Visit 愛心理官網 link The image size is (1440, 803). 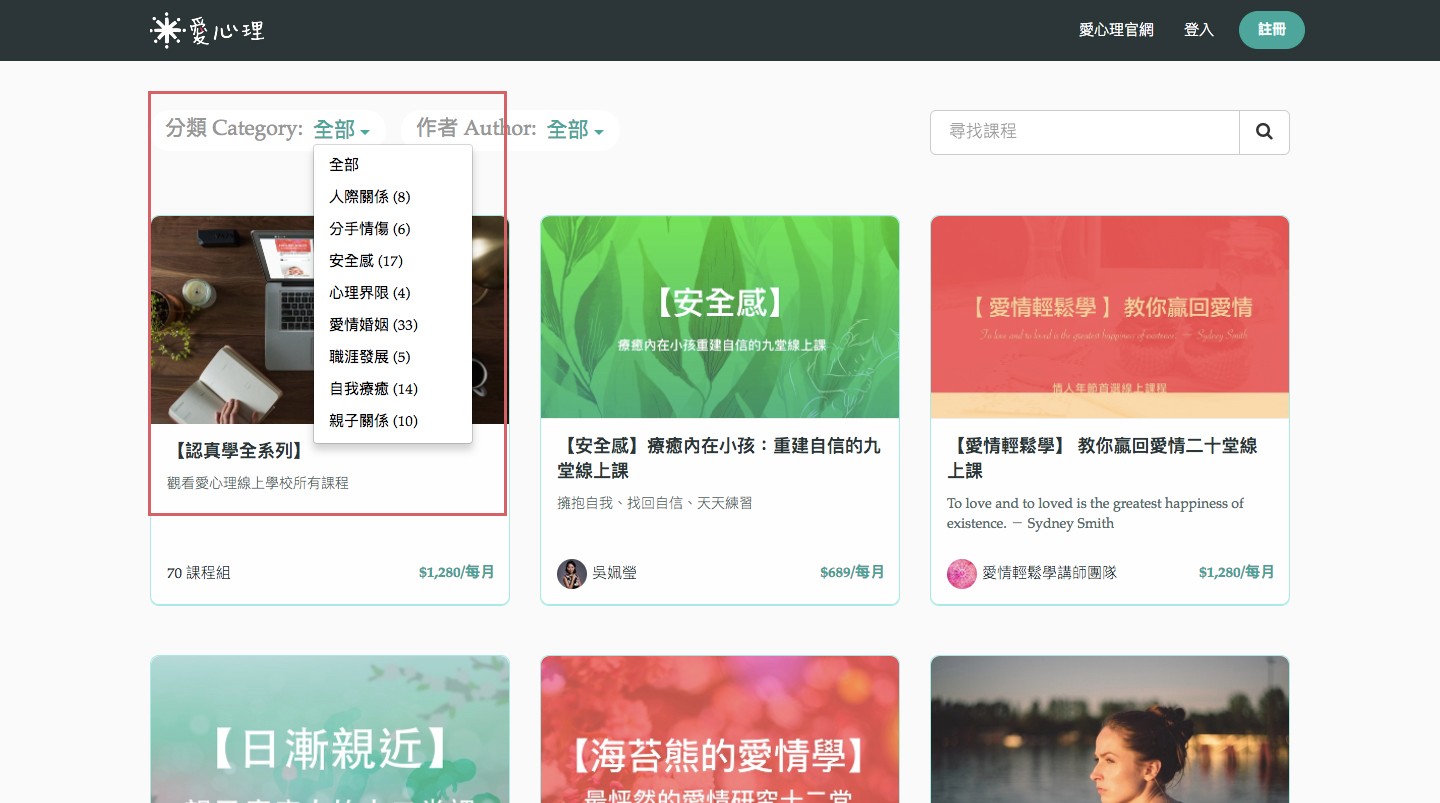pyautogui.click(x=1116, y=30)
